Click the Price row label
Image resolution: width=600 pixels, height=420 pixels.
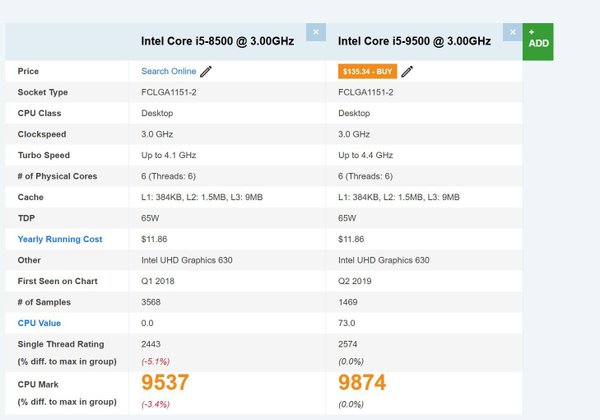click(x=28, y=71)
